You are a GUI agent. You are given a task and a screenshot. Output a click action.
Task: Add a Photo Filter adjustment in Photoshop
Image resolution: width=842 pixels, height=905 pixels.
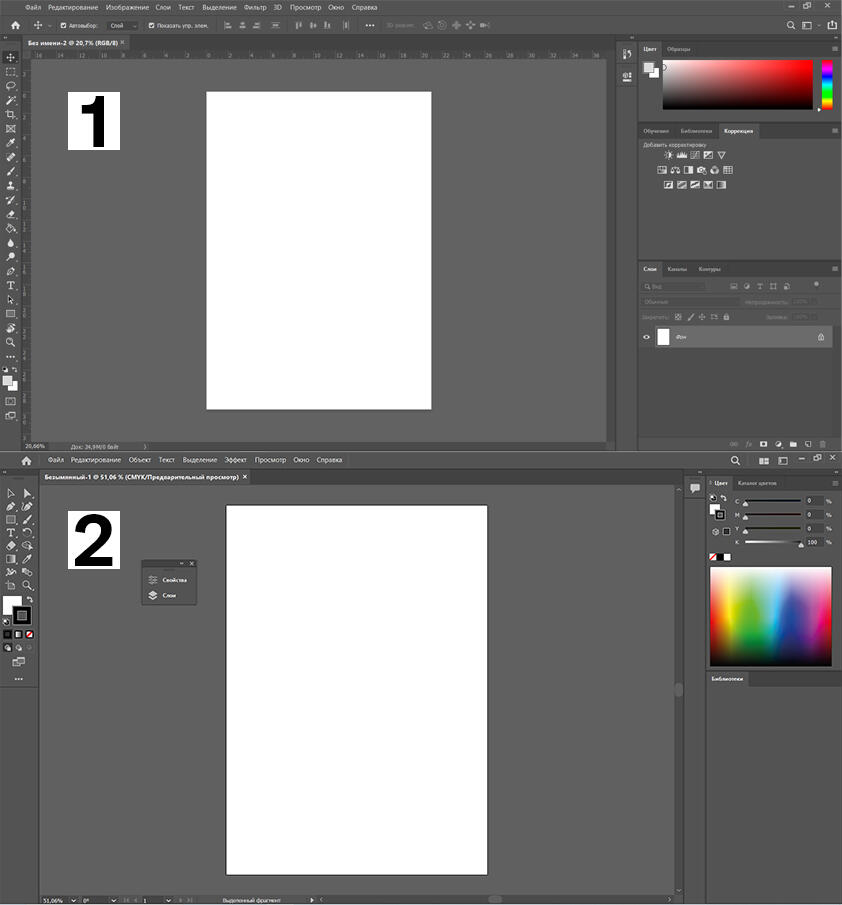(x=702, y=170)
